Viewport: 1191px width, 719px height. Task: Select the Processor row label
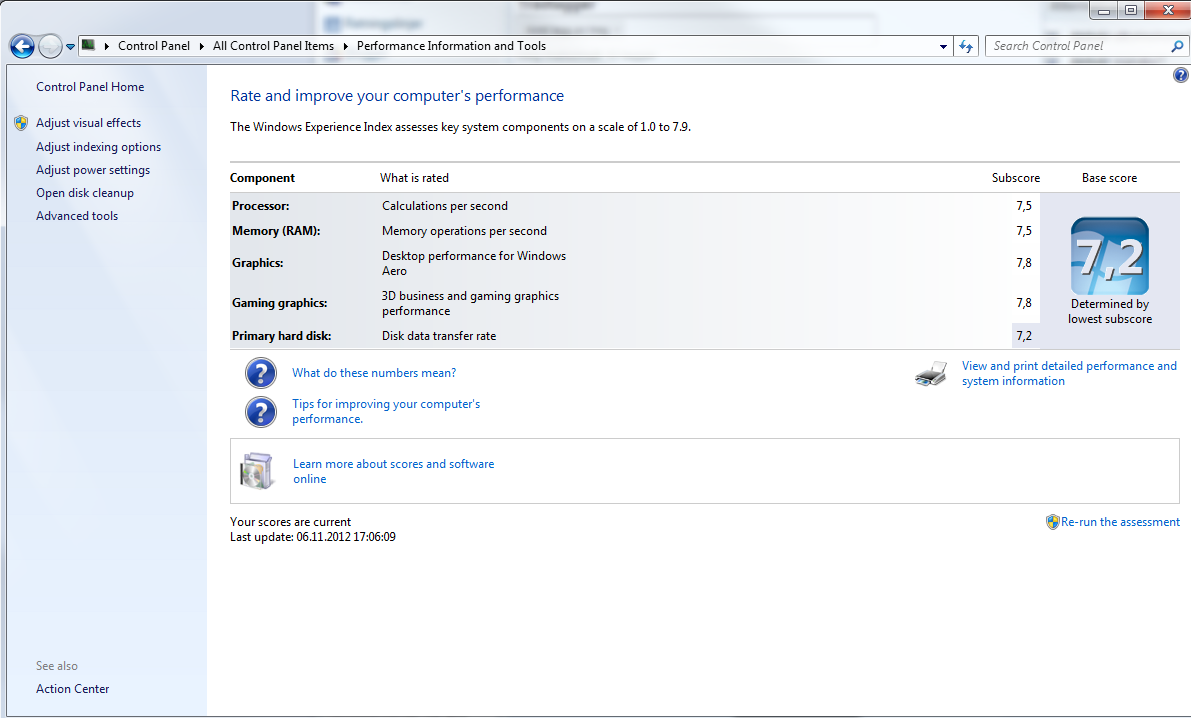click(261, 206)
